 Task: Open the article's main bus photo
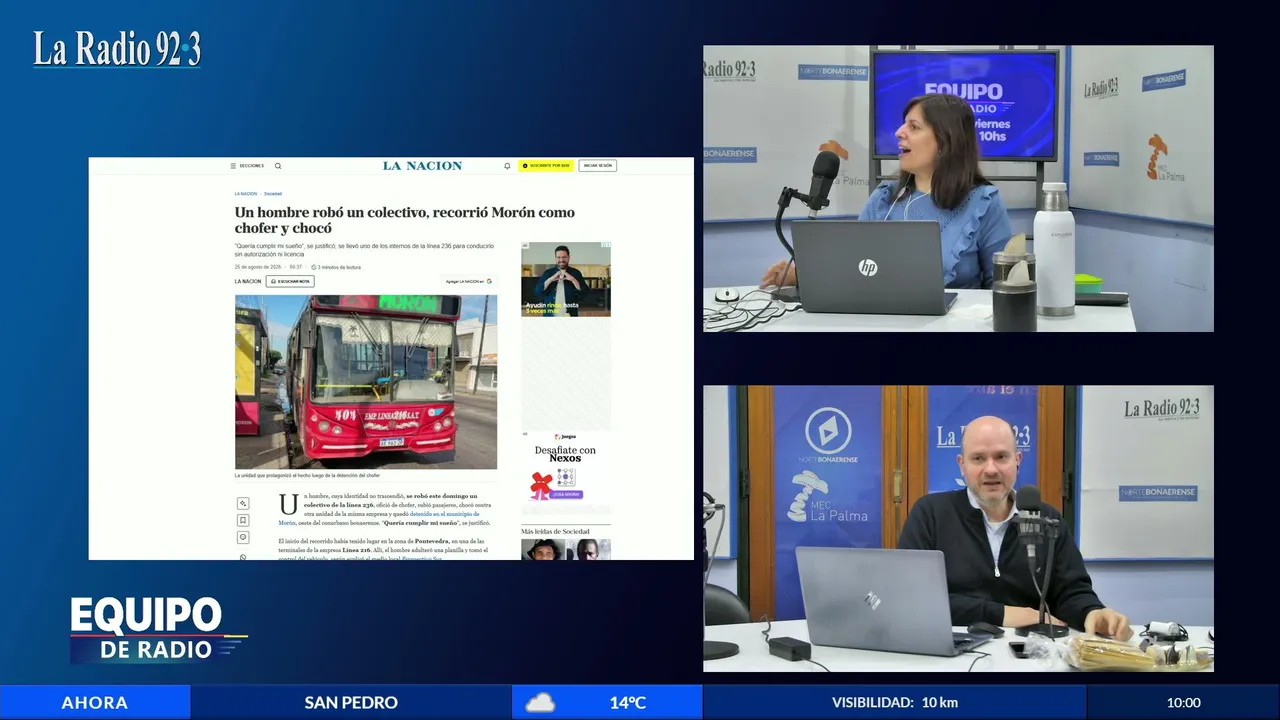(x=366, y=382)
